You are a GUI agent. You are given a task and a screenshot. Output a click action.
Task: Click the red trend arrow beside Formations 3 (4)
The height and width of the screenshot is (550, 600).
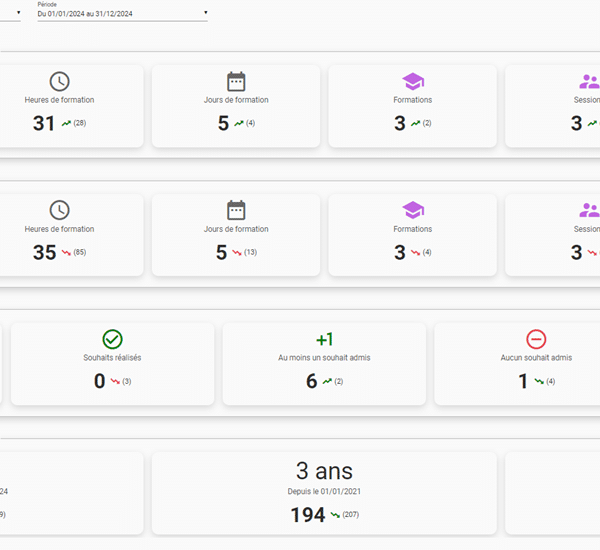(416, 253)
